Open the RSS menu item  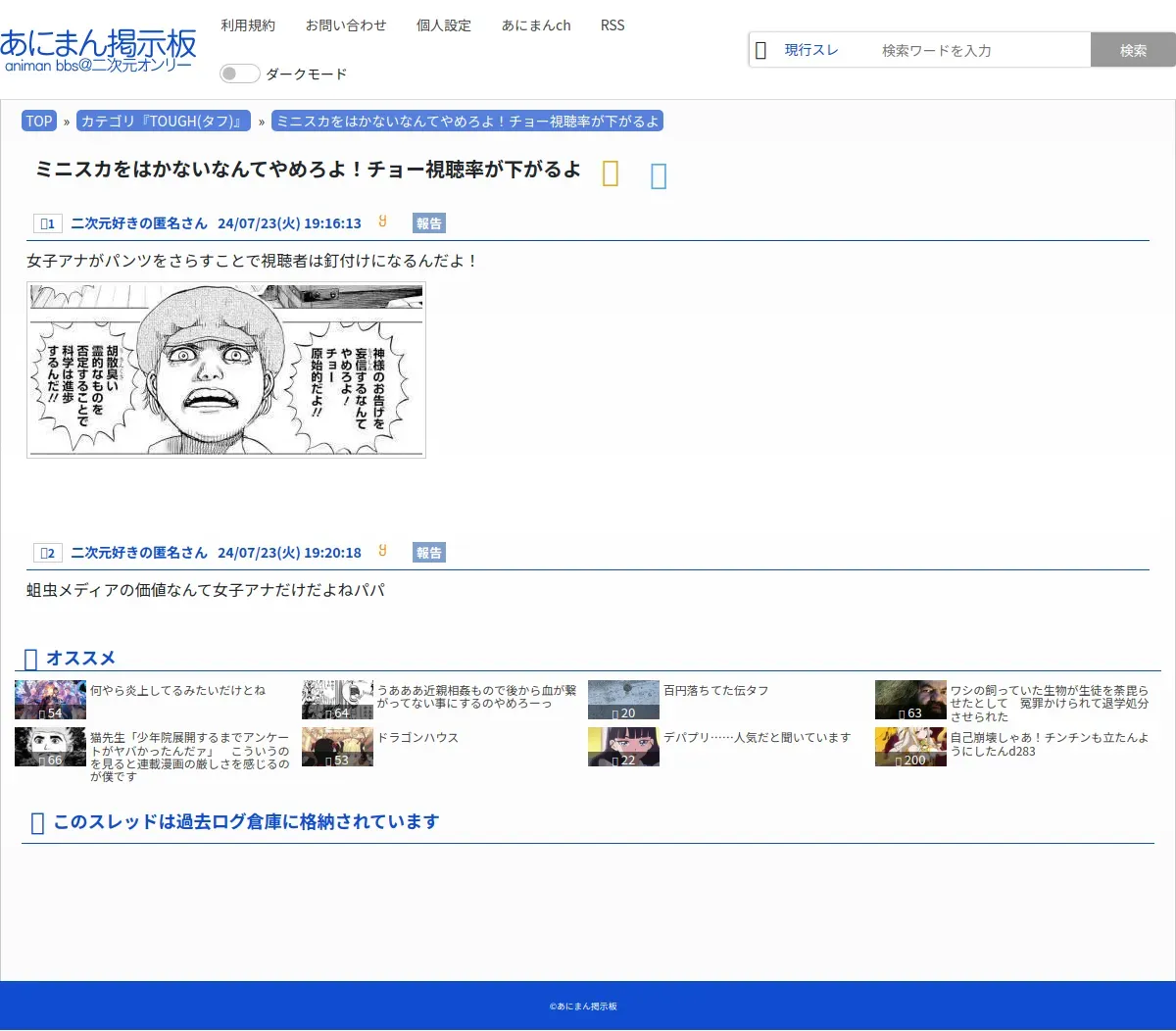coord(612,25)
